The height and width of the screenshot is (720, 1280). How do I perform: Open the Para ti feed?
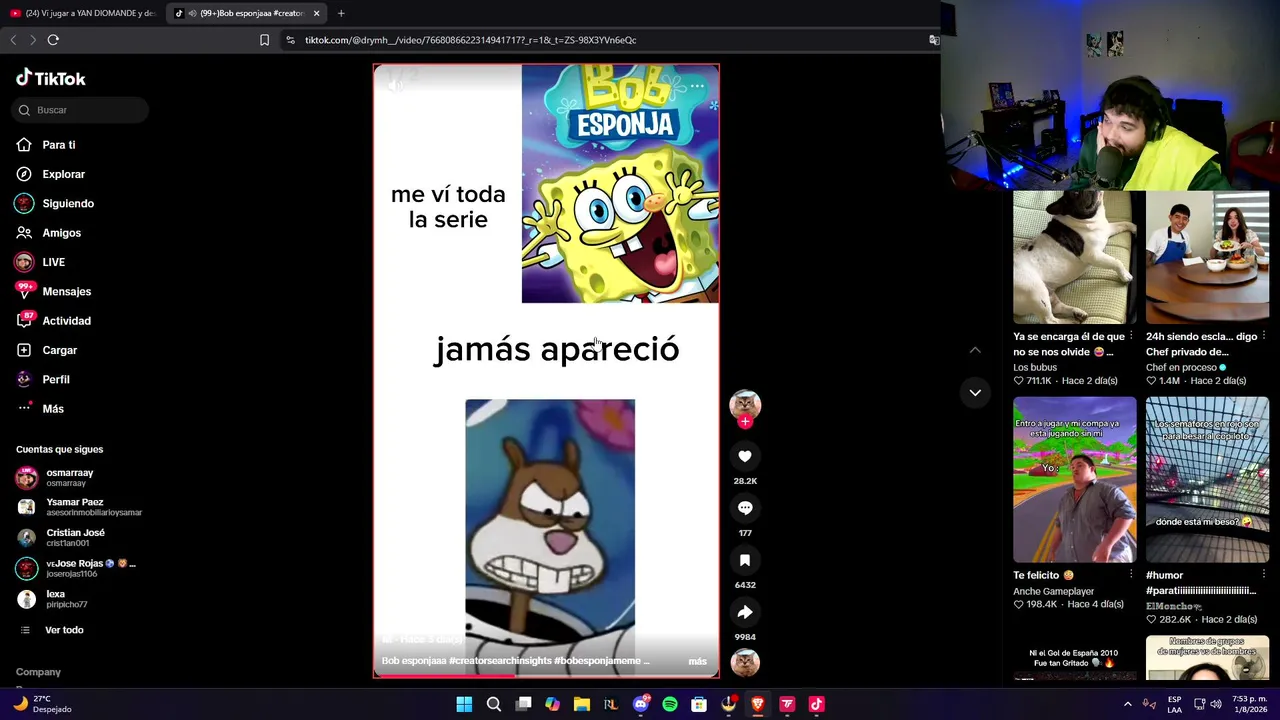46,145
